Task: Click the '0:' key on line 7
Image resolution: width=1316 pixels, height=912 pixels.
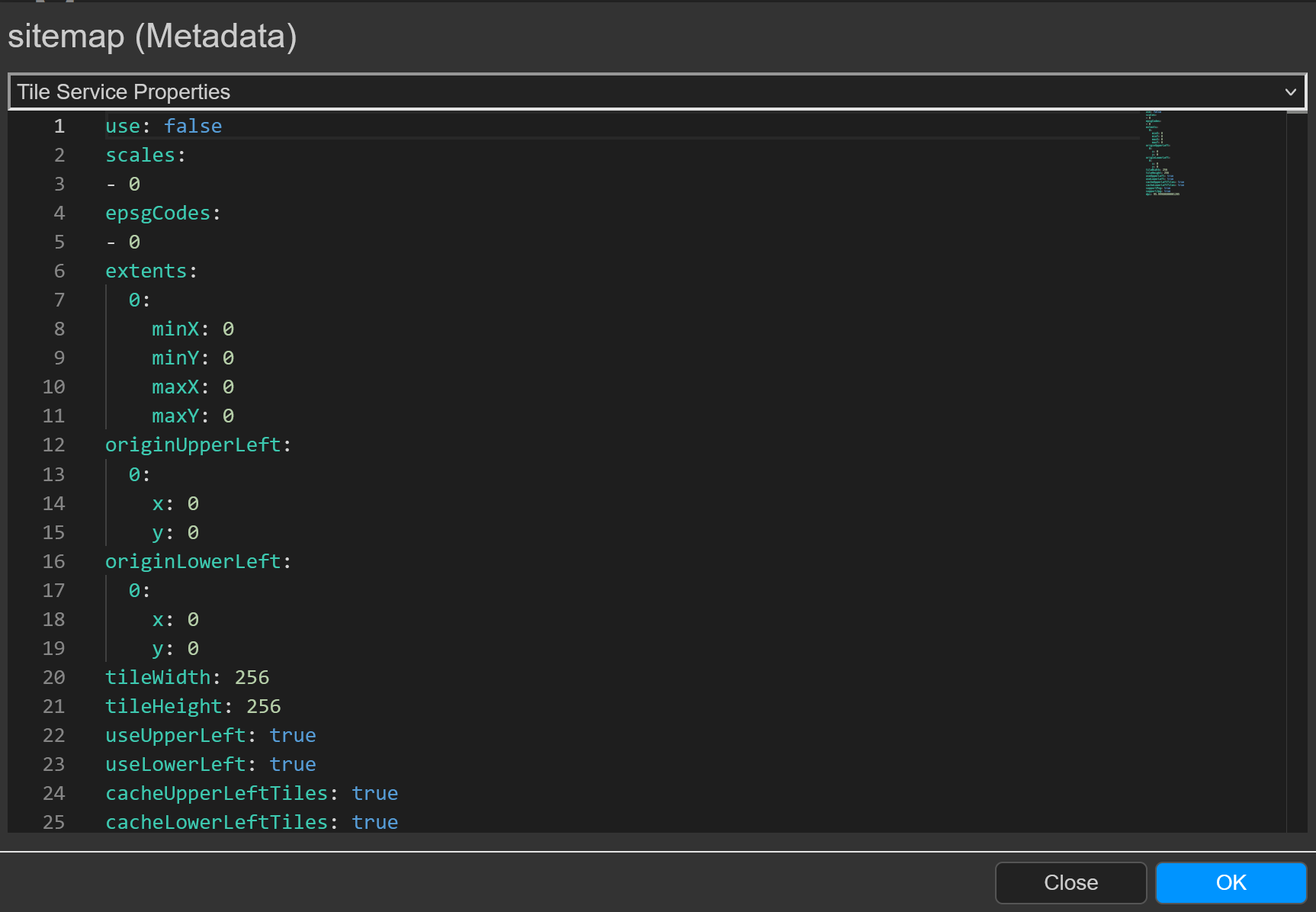Action: pos(140,300)
